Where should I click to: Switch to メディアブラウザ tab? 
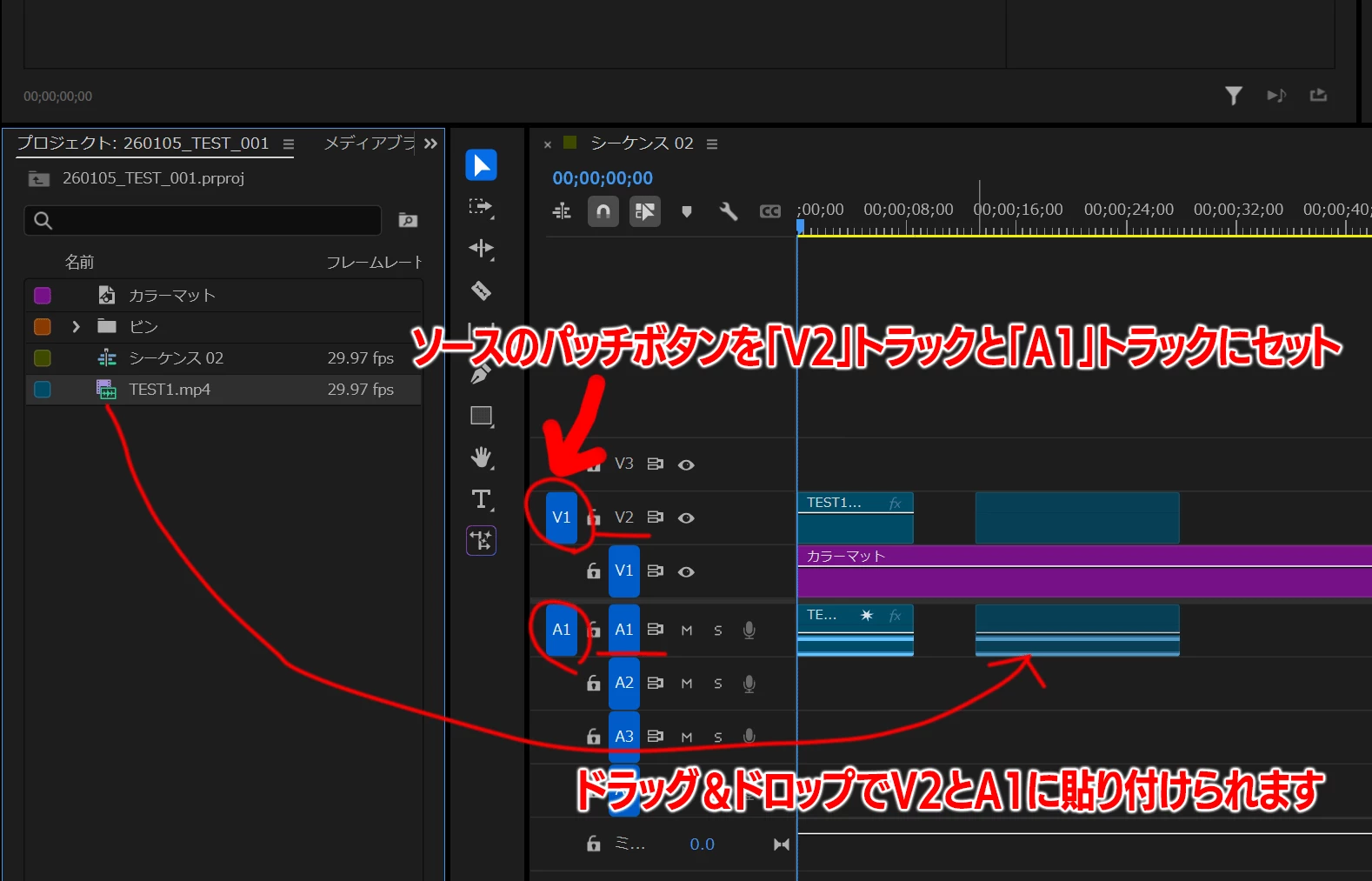(x=370, y=143)
